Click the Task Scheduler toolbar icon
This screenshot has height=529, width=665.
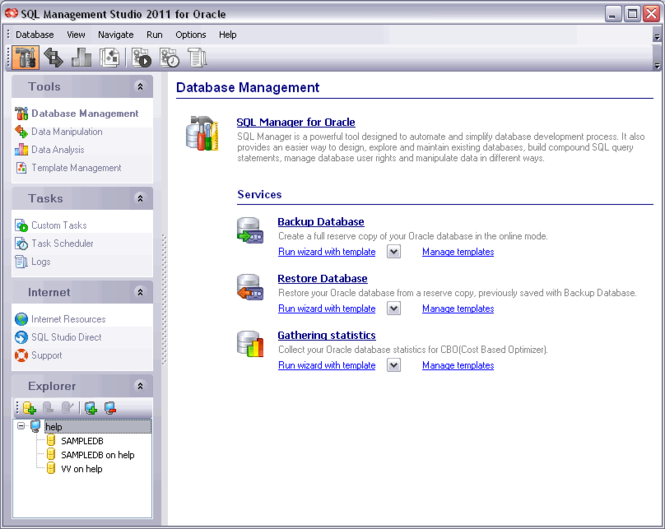170,58
